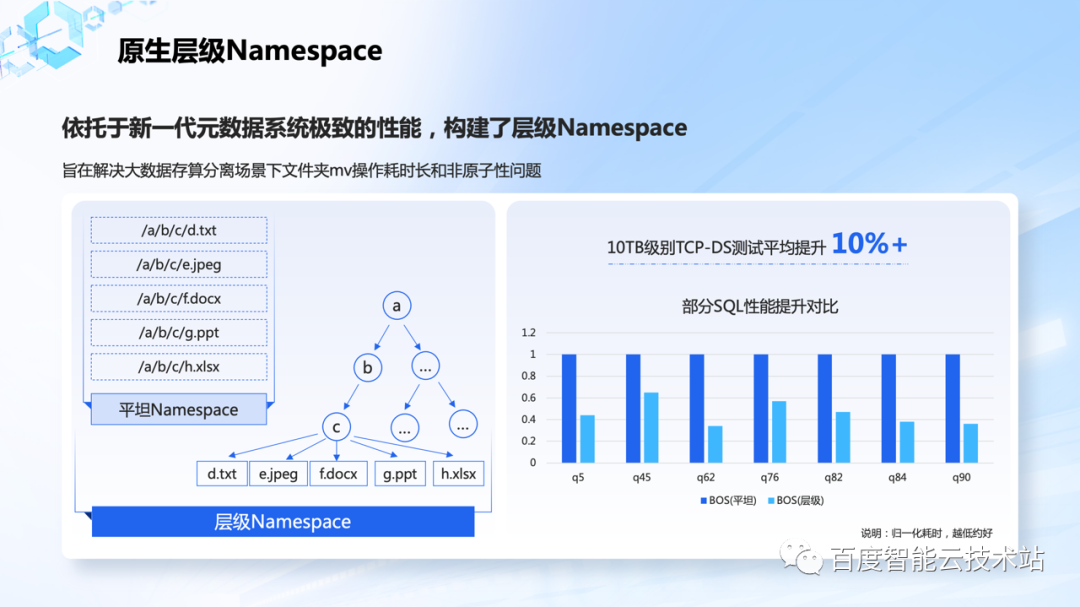Click the BOS(平坦) legend label
This screenshot has width=1080, height=607.
pyautogui.click(x=732, y=501)
